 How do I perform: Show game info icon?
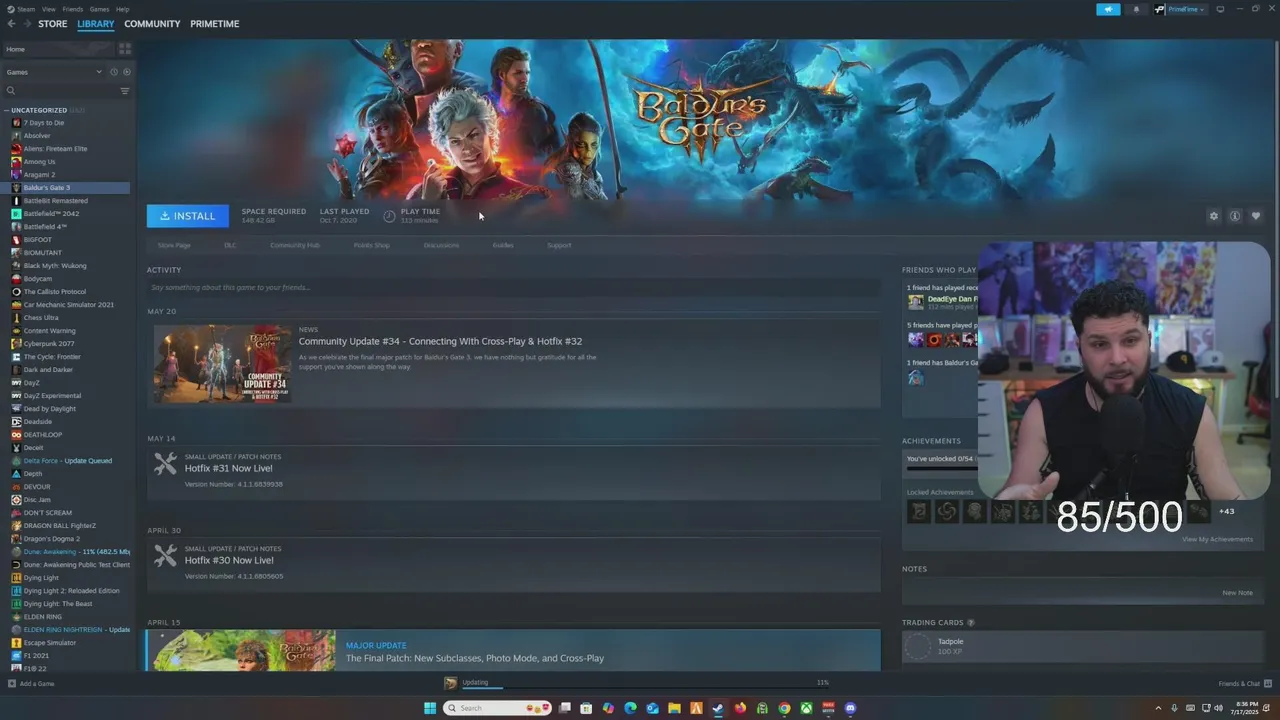(1235, 216)
